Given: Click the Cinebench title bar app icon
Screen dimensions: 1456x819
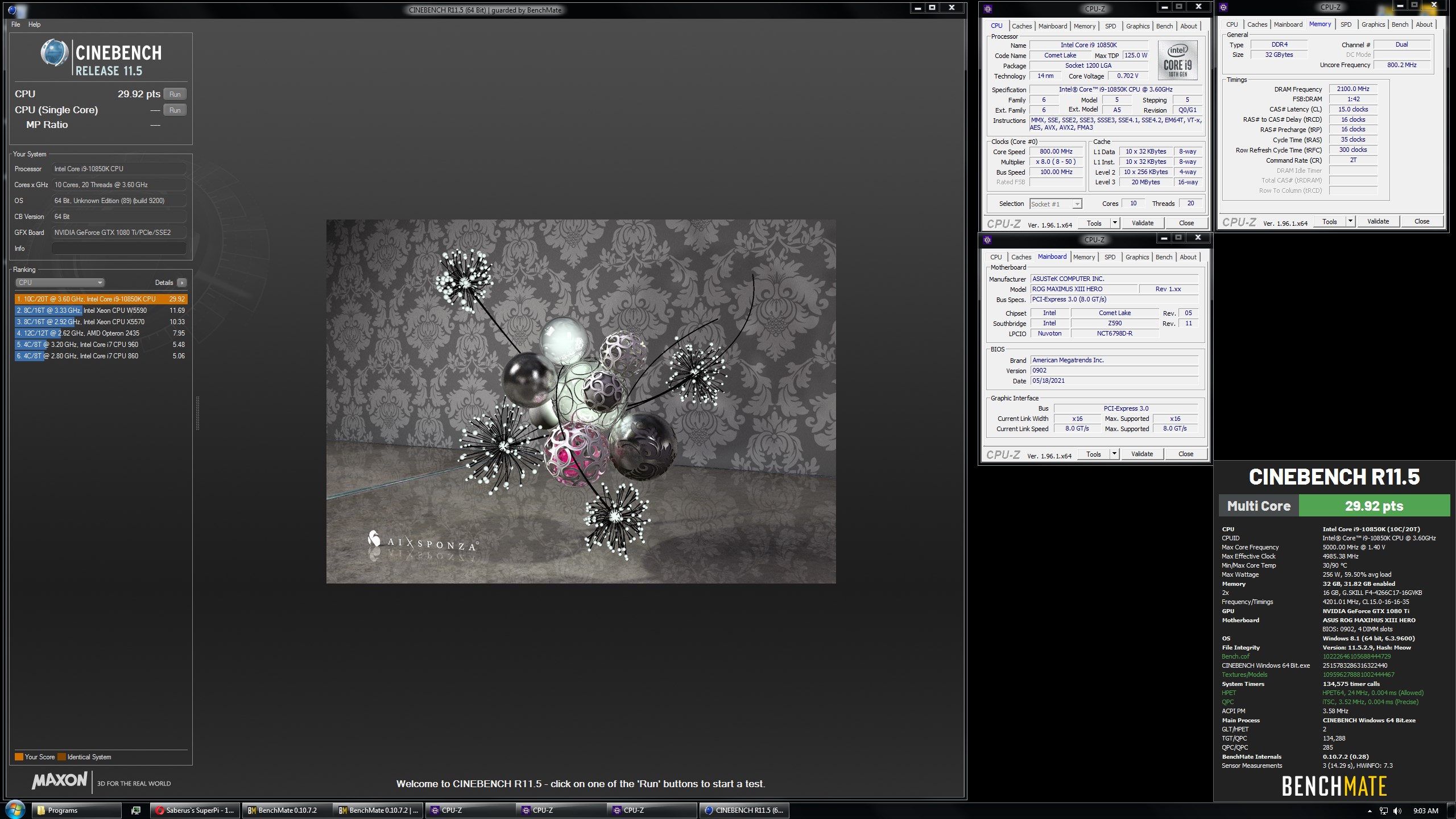Looking at the screenshot, I should (13, 9).
